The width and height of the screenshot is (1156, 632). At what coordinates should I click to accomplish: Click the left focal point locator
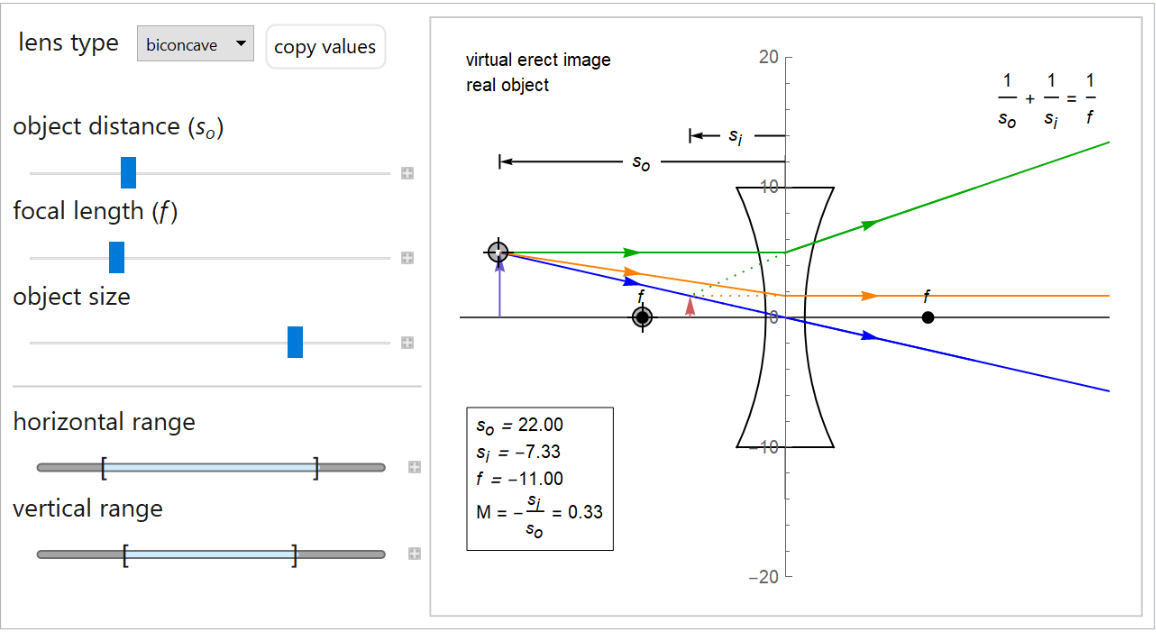[x=642, y=318]
